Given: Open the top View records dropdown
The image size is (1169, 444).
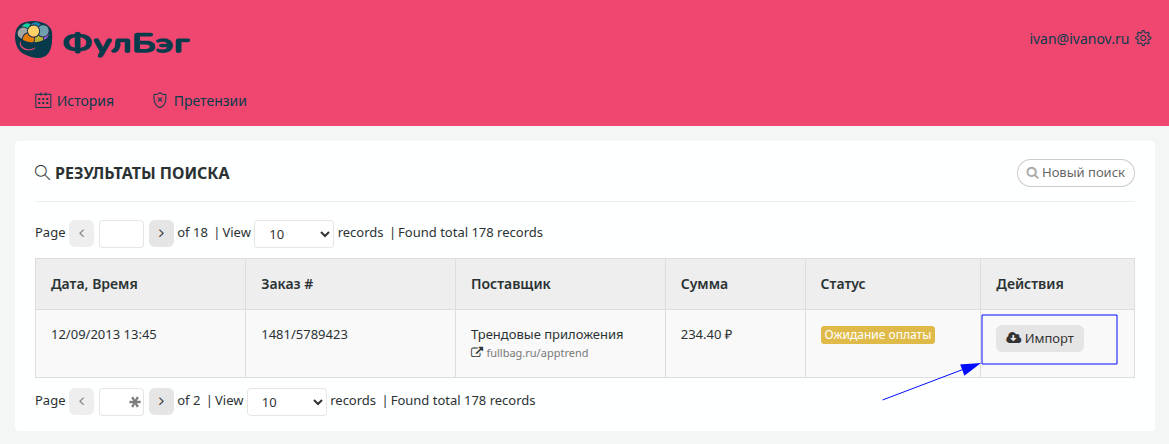Looking at the screenshot, I should 294,234.
